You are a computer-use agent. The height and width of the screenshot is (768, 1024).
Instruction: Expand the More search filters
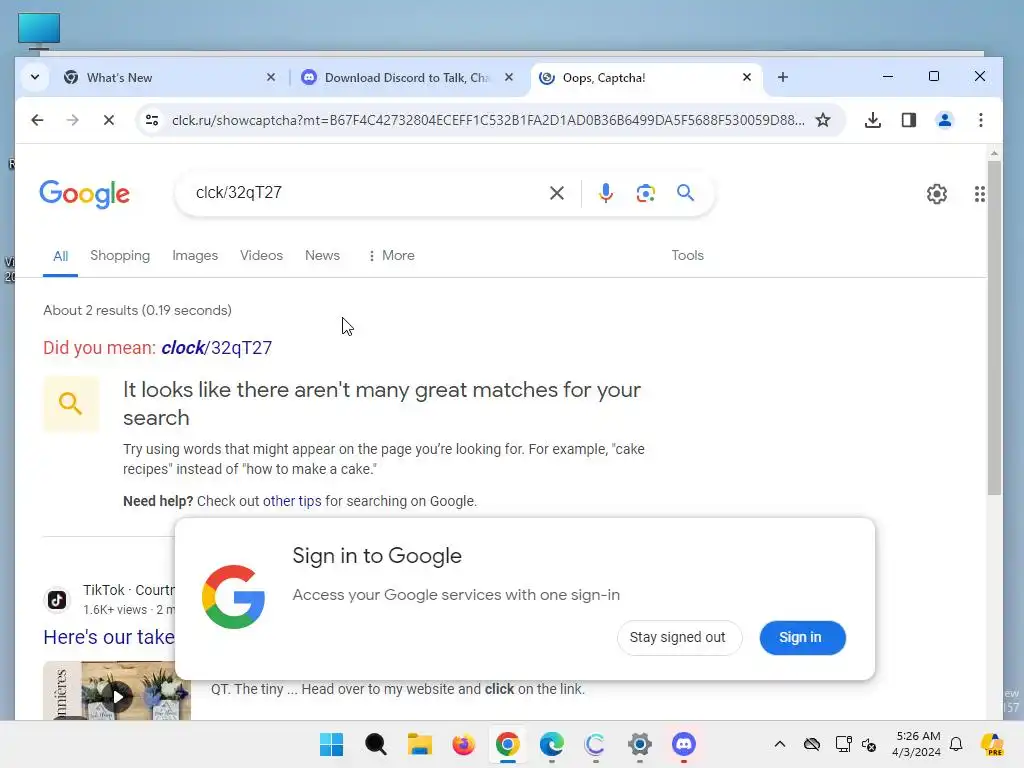(391, 255)
